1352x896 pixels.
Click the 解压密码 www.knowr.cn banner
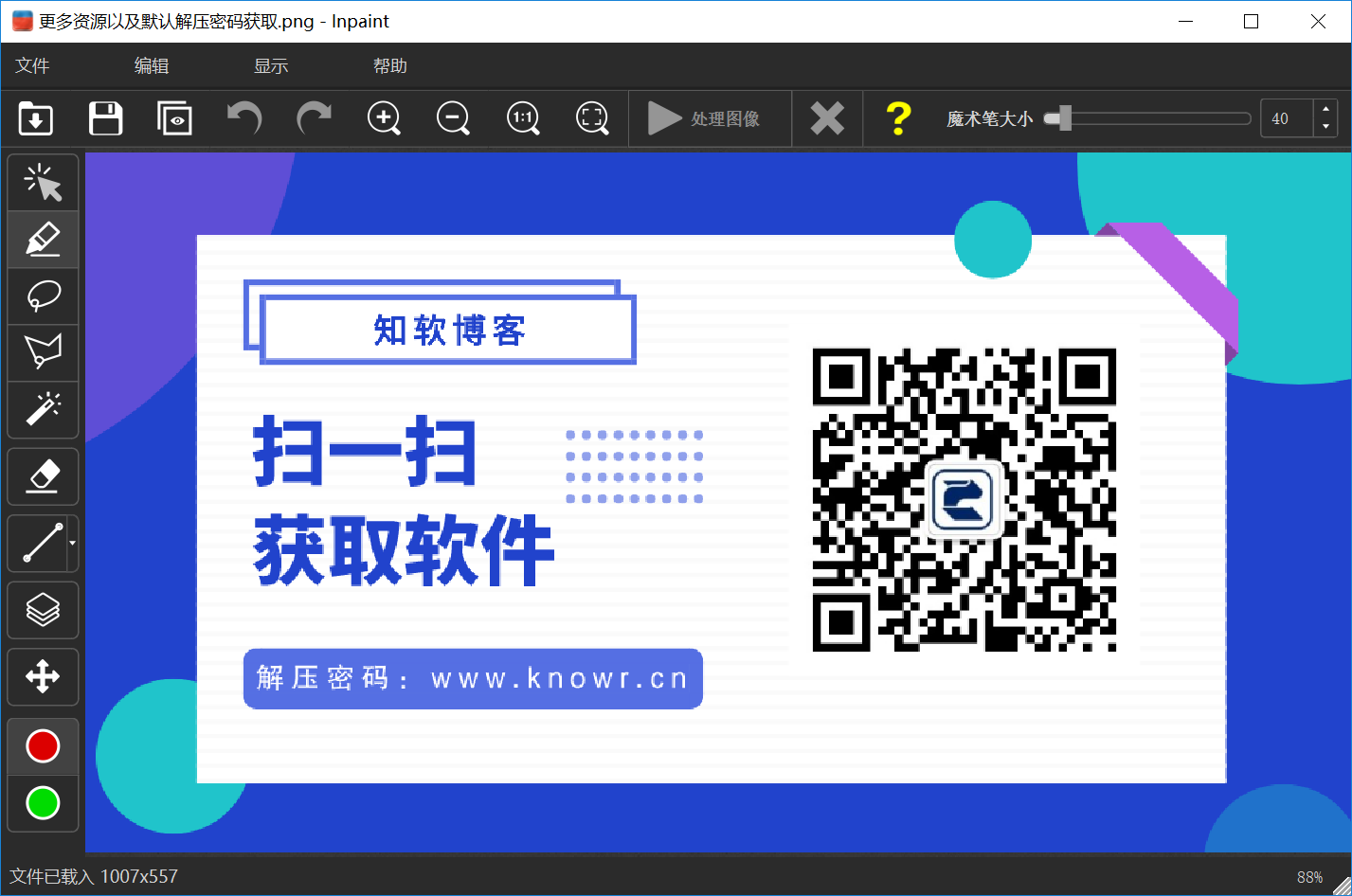coord(473,678)
